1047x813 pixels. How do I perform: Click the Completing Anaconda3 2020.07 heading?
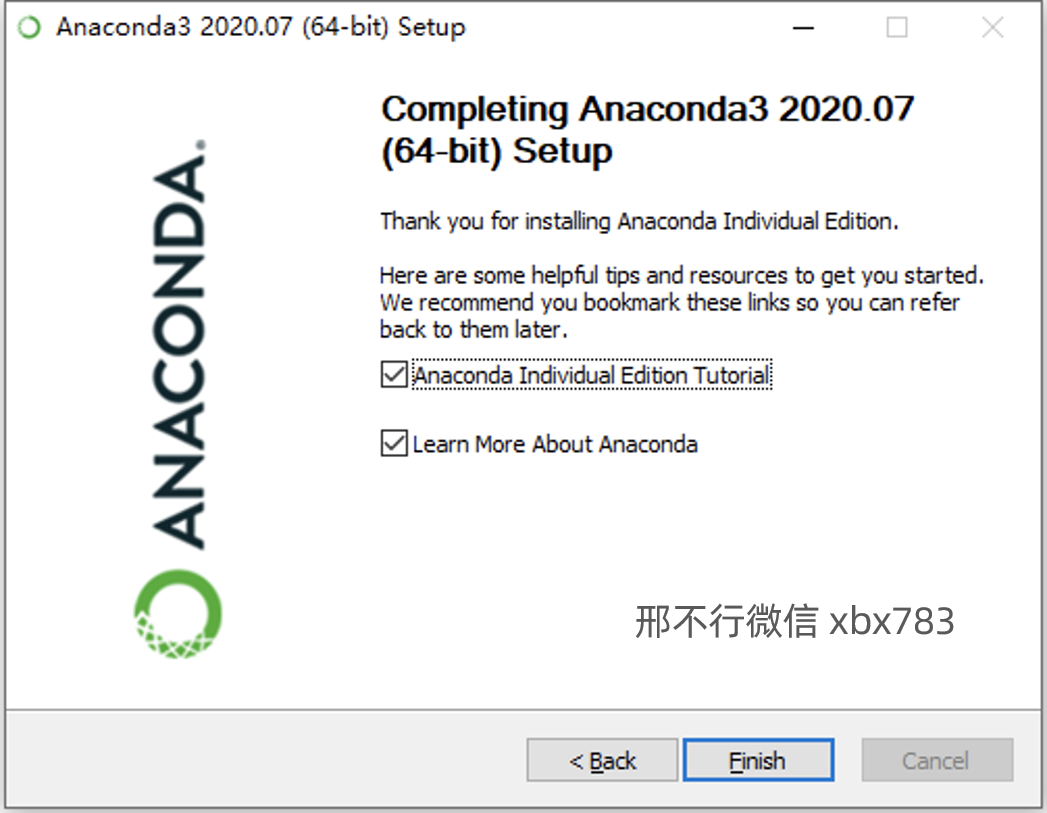[647, 129]
